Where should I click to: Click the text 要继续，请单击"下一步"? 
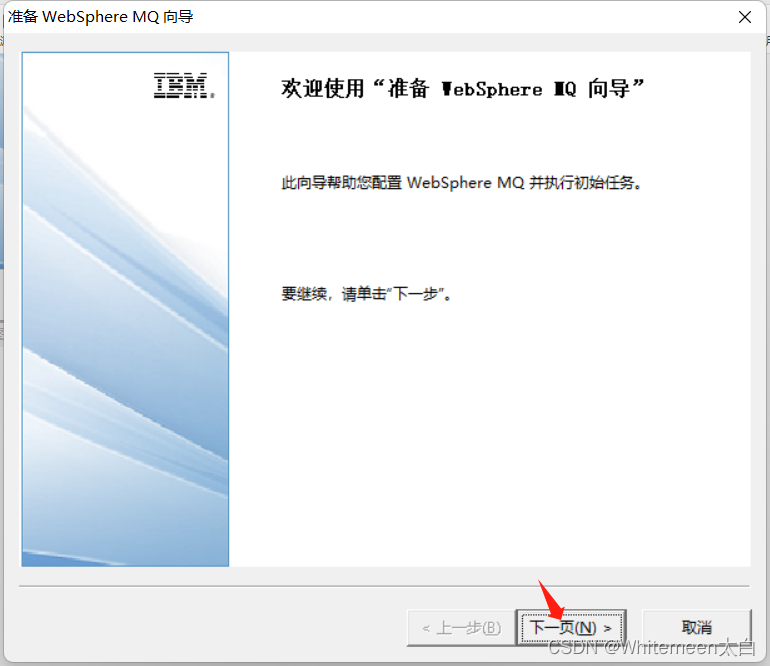click(x=366, y=294)
